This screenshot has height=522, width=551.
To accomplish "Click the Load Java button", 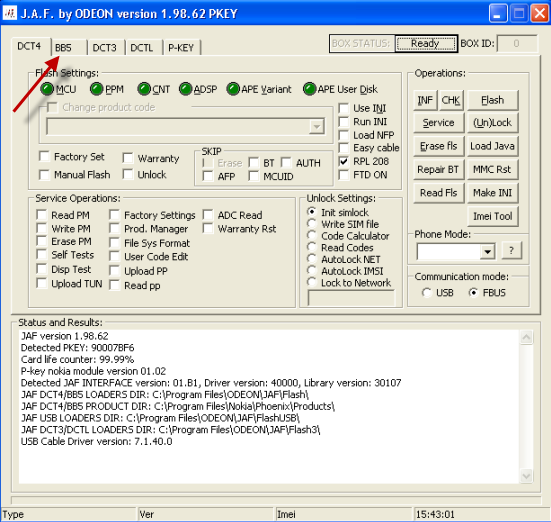I will (x=492, y=146).
